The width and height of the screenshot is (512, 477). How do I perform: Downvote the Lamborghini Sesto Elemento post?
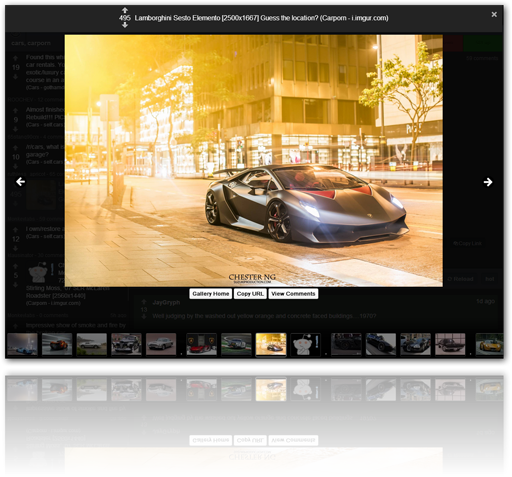[125, 25]
